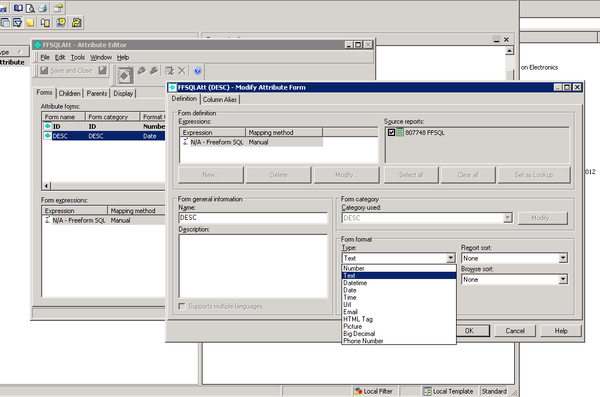Switch to the Parents tab
600x397 pixels.
click(x=97, y=93)
